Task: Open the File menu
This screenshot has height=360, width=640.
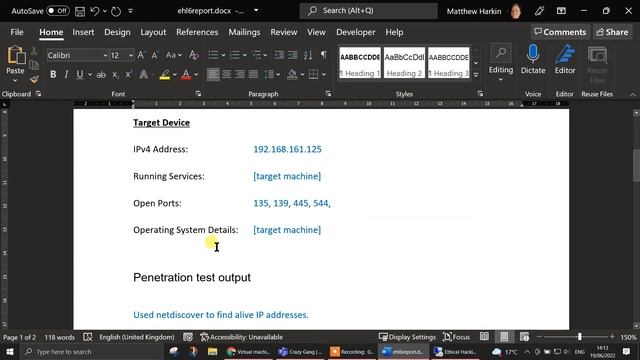Action: click(x=17, y=32)
